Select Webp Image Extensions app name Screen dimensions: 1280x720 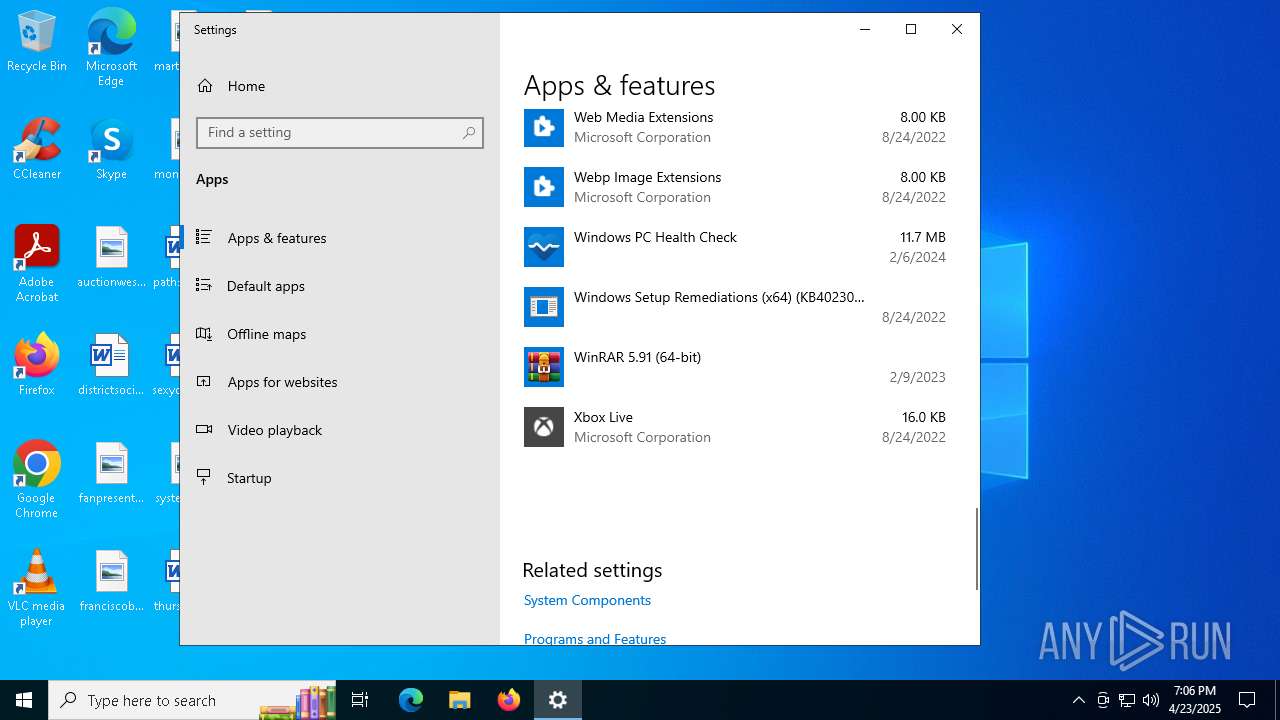pos(648,177)
